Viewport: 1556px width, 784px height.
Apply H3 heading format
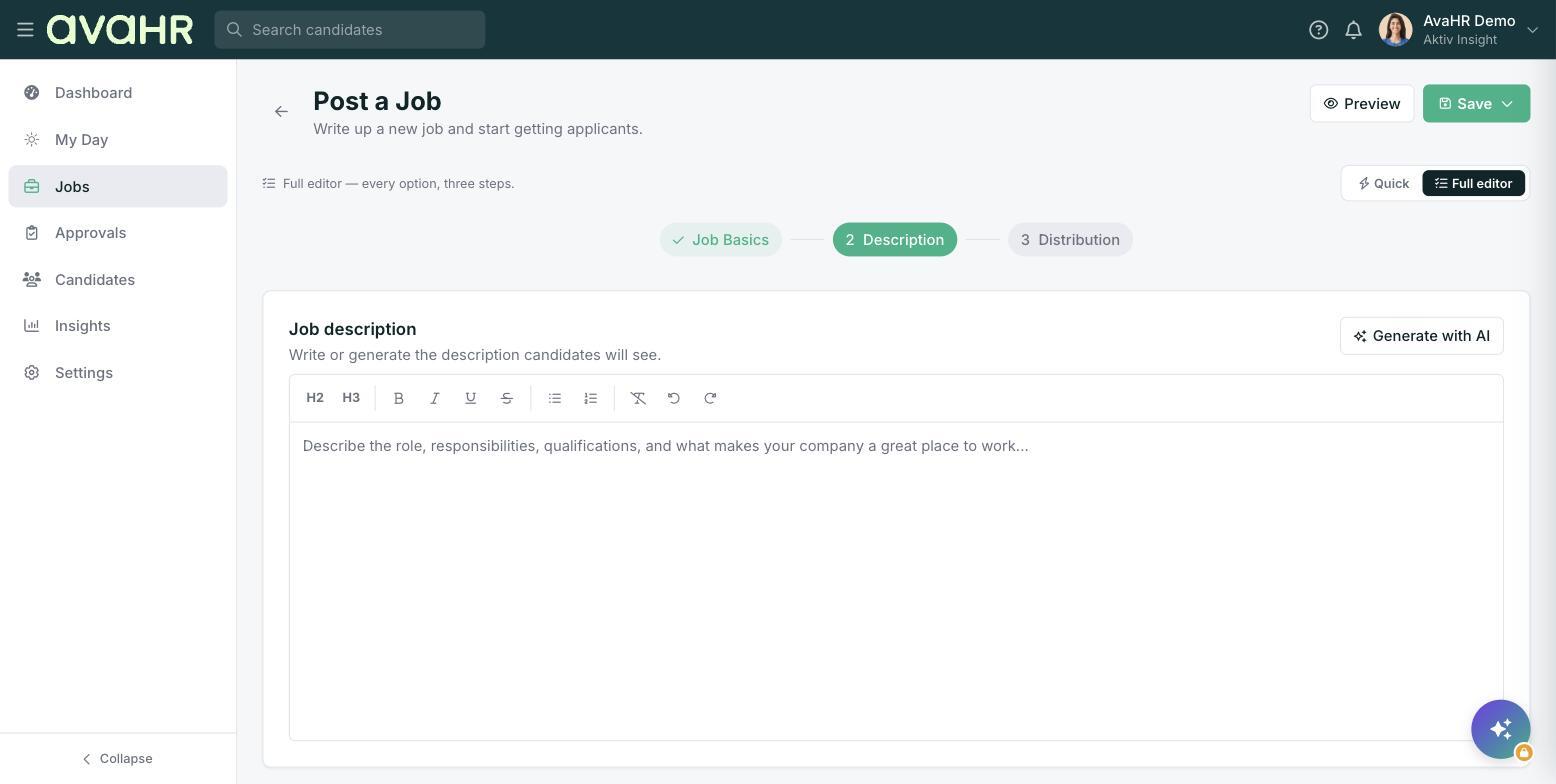[x=351, y=398]
